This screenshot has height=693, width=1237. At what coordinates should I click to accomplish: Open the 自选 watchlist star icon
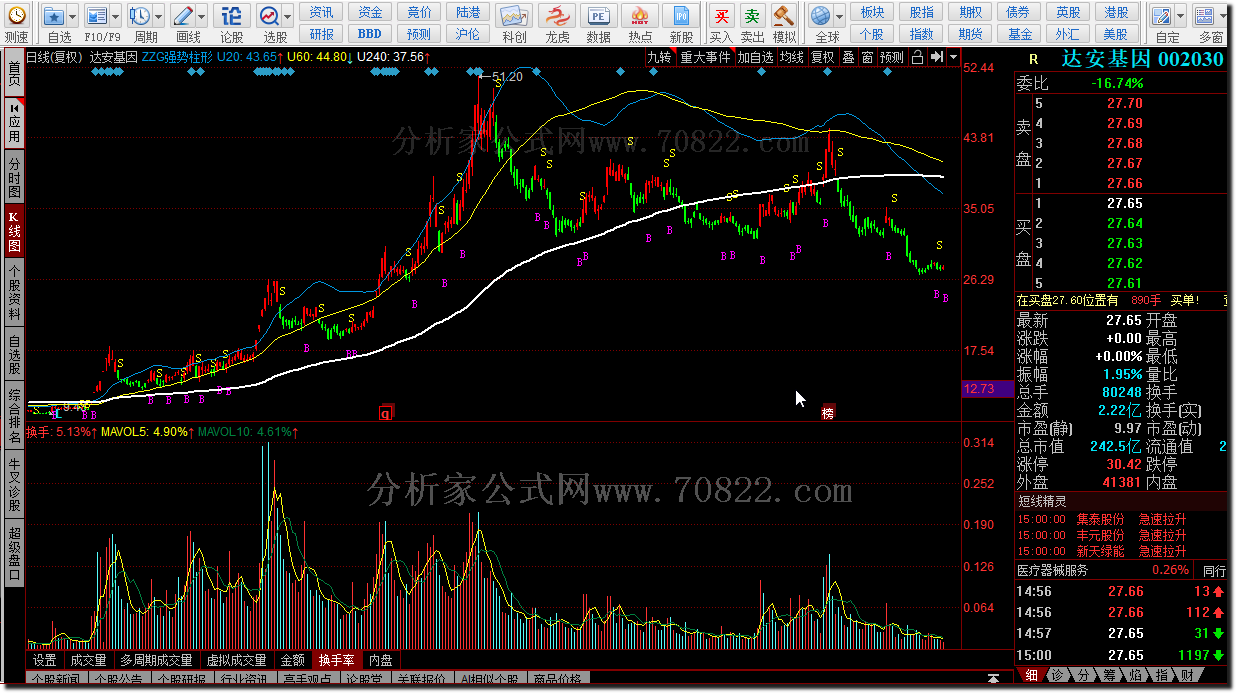53,16
